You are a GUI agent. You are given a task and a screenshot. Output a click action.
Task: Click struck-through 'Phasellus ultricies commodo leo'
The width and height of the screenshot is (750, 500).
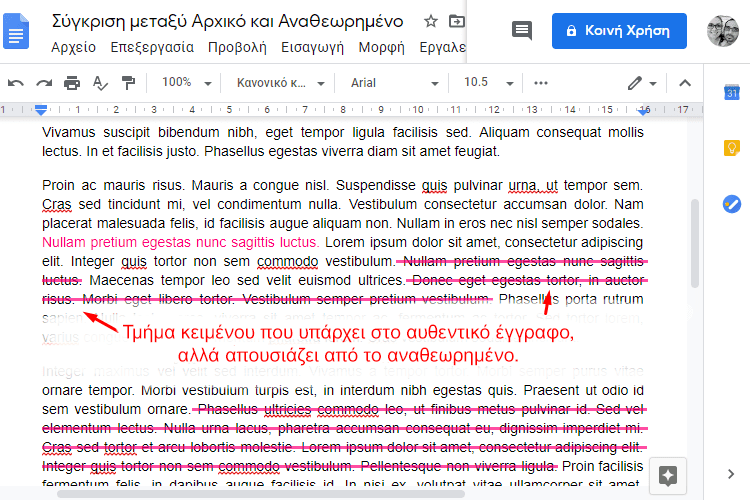click(301, 410)
